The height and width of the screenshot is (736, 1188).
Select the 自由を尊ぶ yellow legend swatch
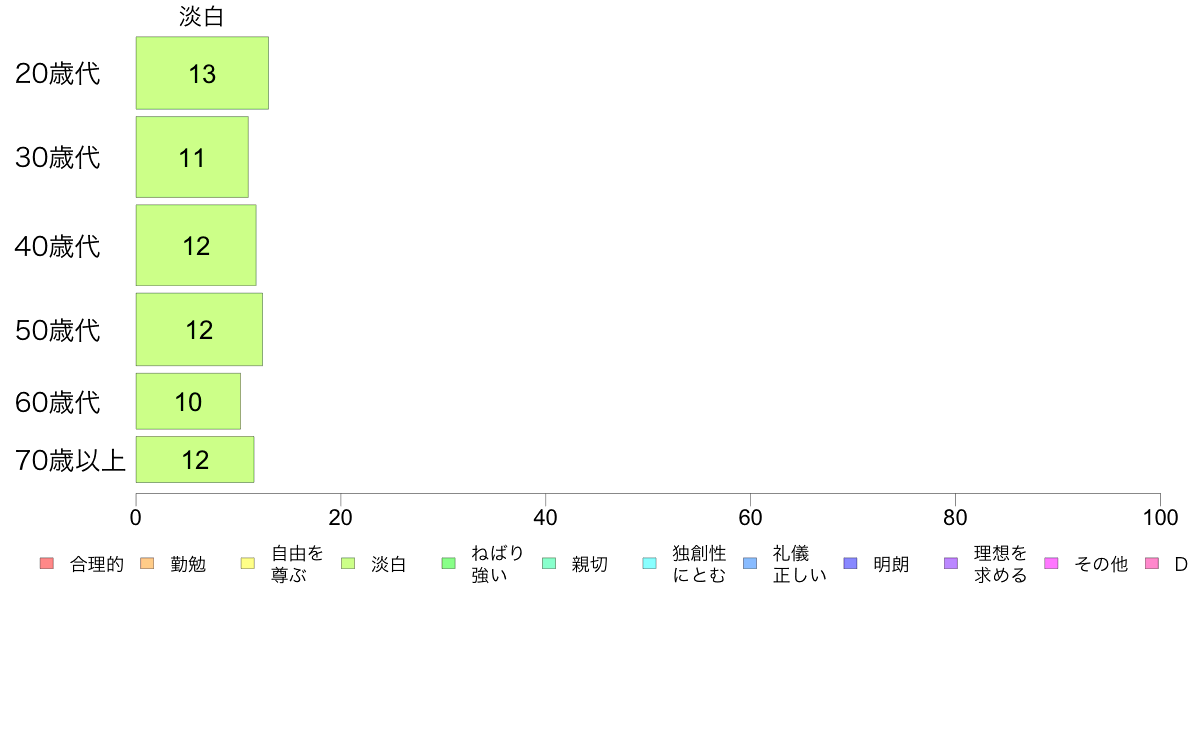click(x=248, y=563)
